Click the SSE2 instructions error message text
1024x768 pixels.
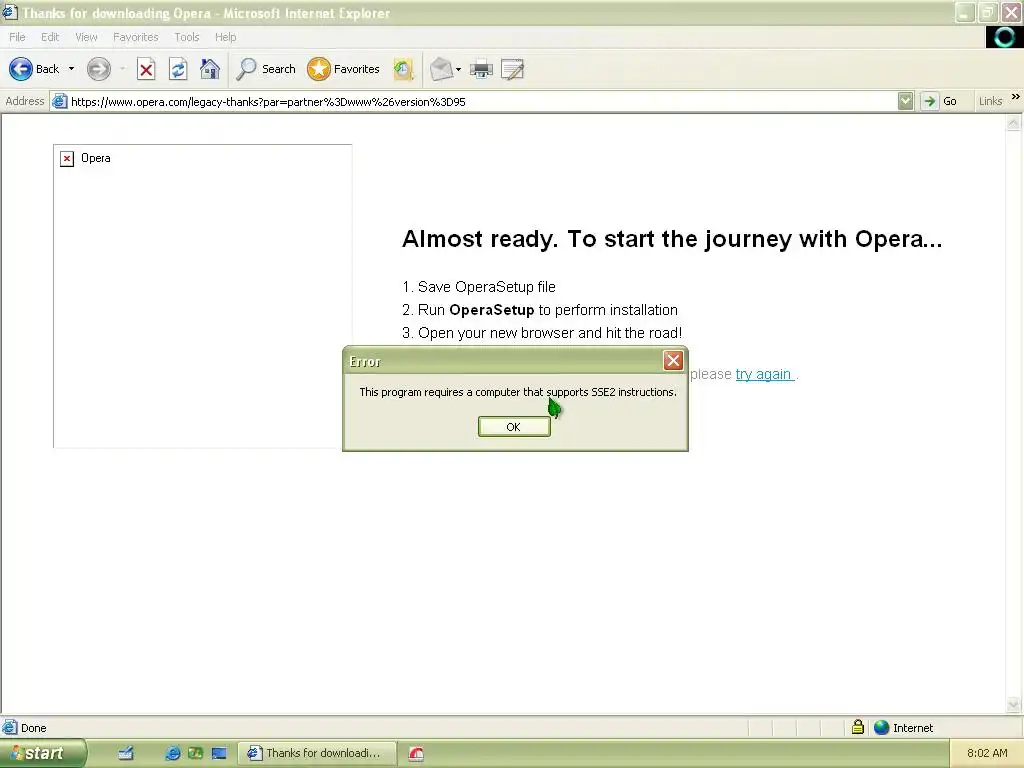[x=518, y=392]
